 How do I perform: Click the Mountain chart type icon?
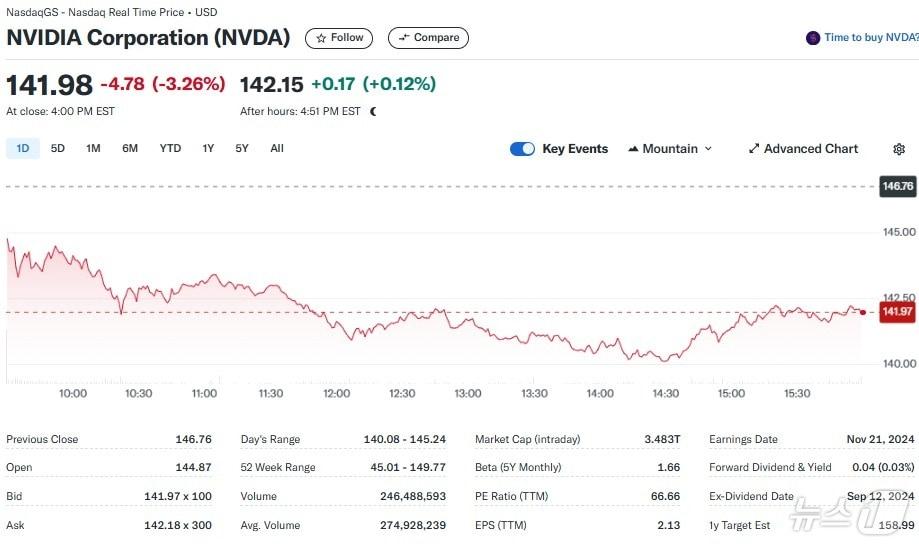tap(633, 149)
